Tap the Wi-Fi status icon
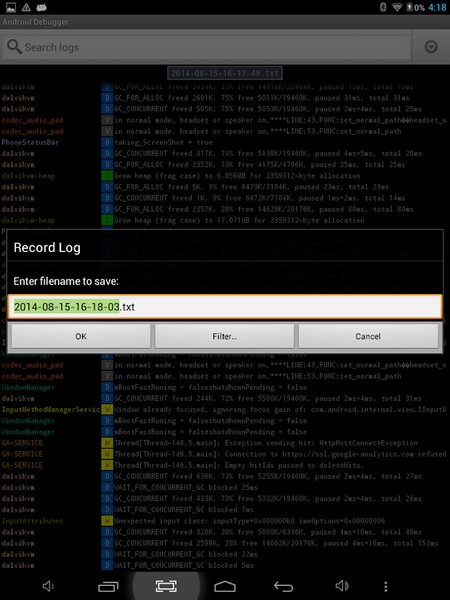Viewport: 450px width, 600px height. [x=397, y=7]
